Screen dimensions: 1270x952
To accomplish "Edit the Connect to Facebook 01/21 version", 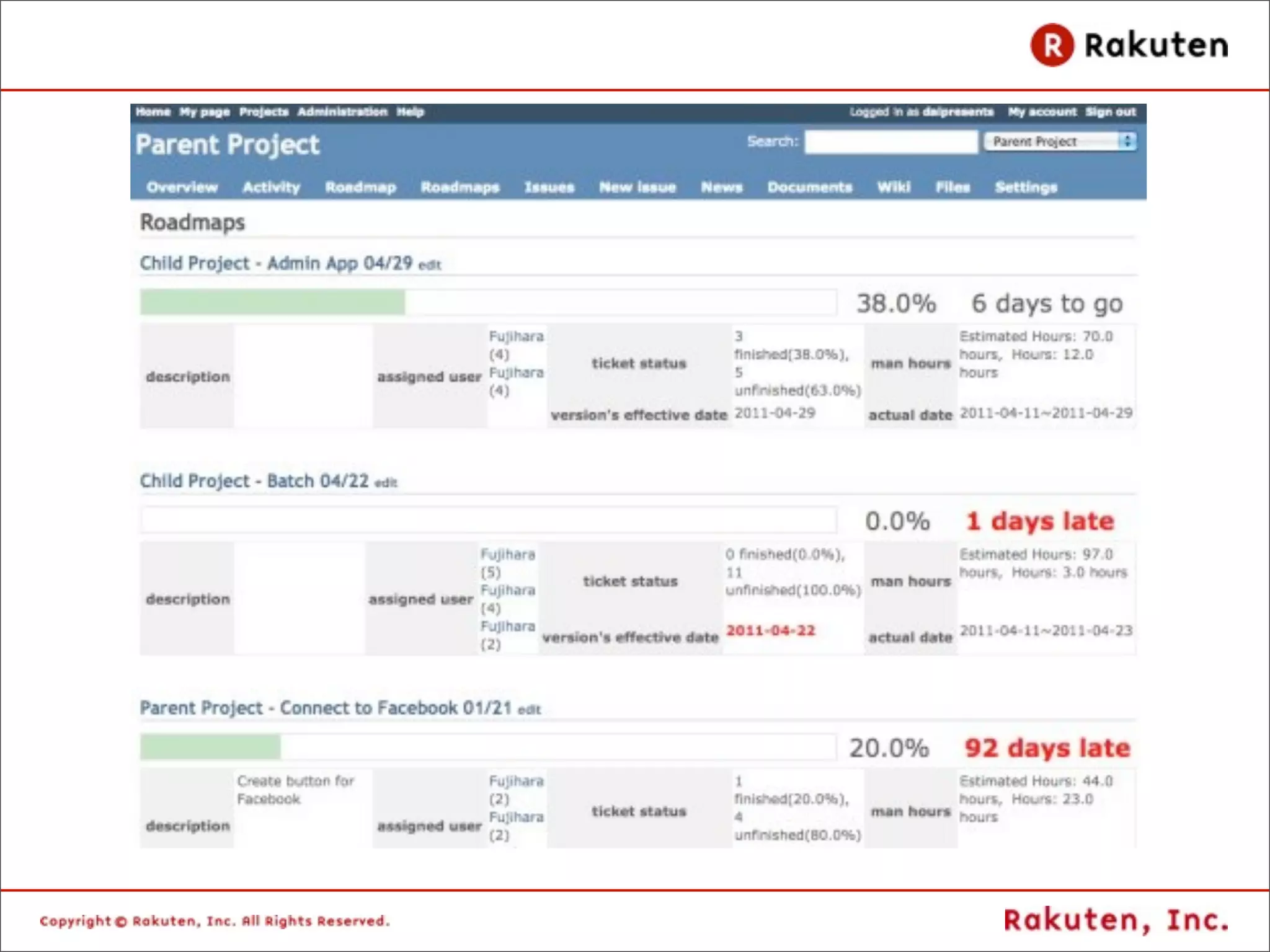I will pyautogui.click(x=529, y=710).
